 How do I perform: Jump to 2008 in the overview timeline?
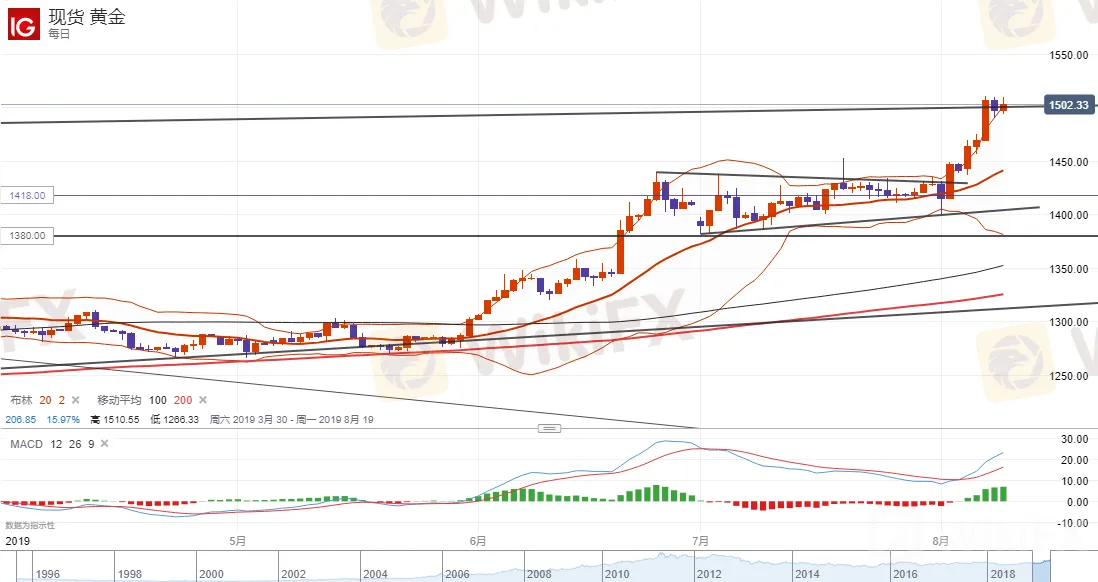(539, 574)
